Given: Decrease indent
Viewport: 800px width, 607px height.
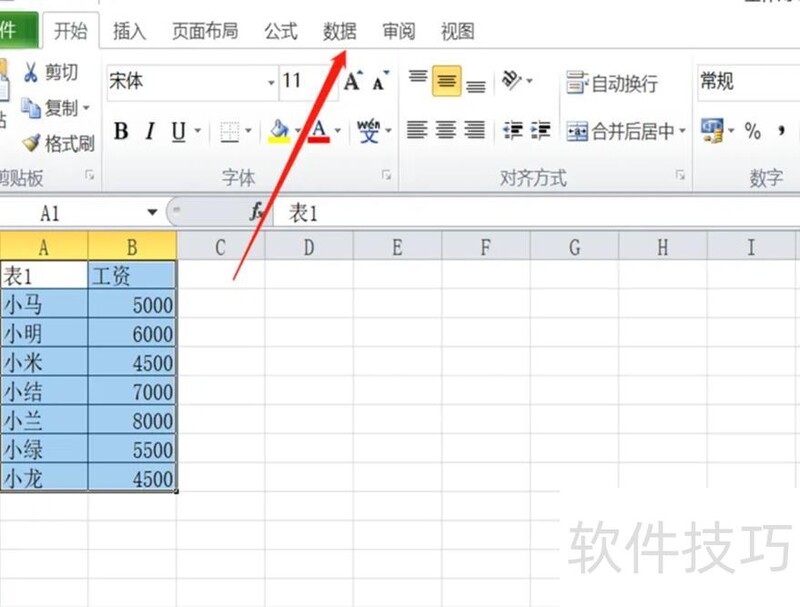Looking at the screenshot, I should pyautogui.click(x=512, y=130).
